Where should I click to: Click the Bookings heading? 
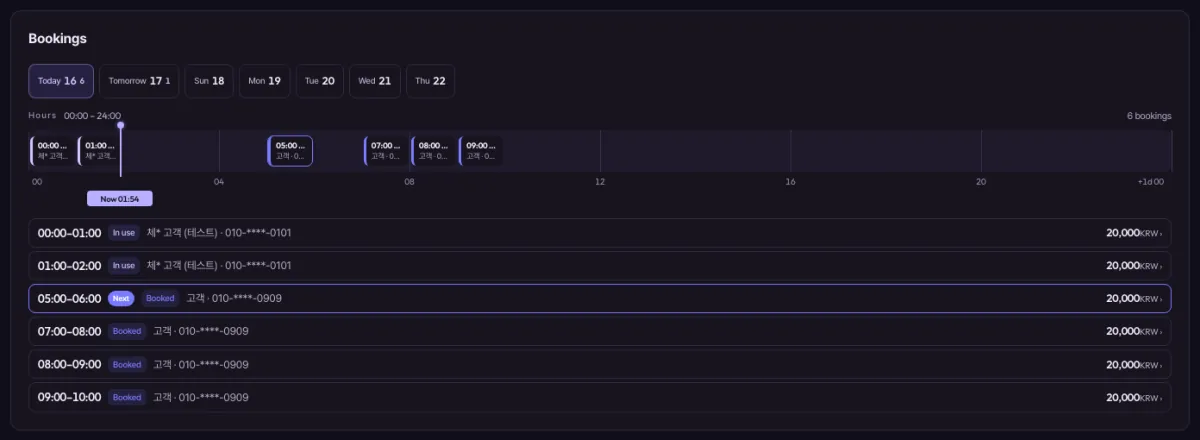click(x=57, y=39)
